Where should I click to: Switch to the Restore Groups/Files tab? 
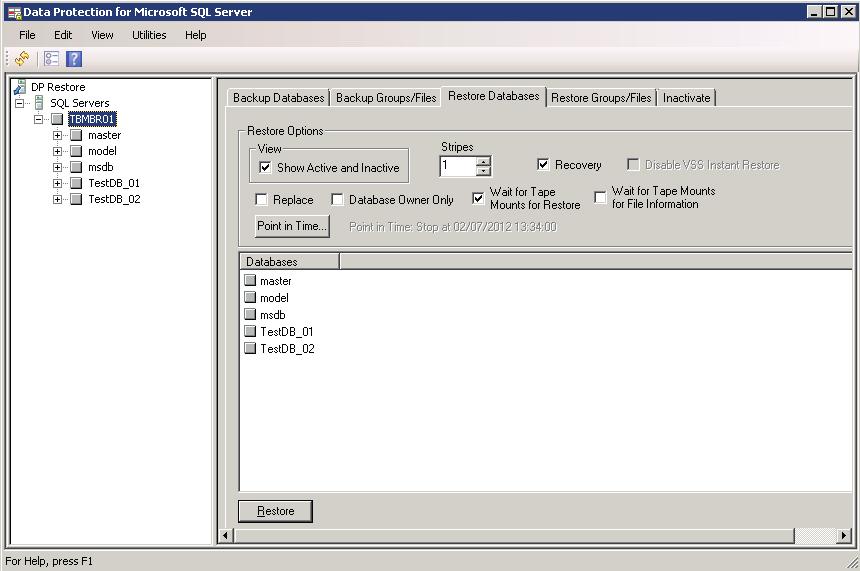tap(601, 98)
